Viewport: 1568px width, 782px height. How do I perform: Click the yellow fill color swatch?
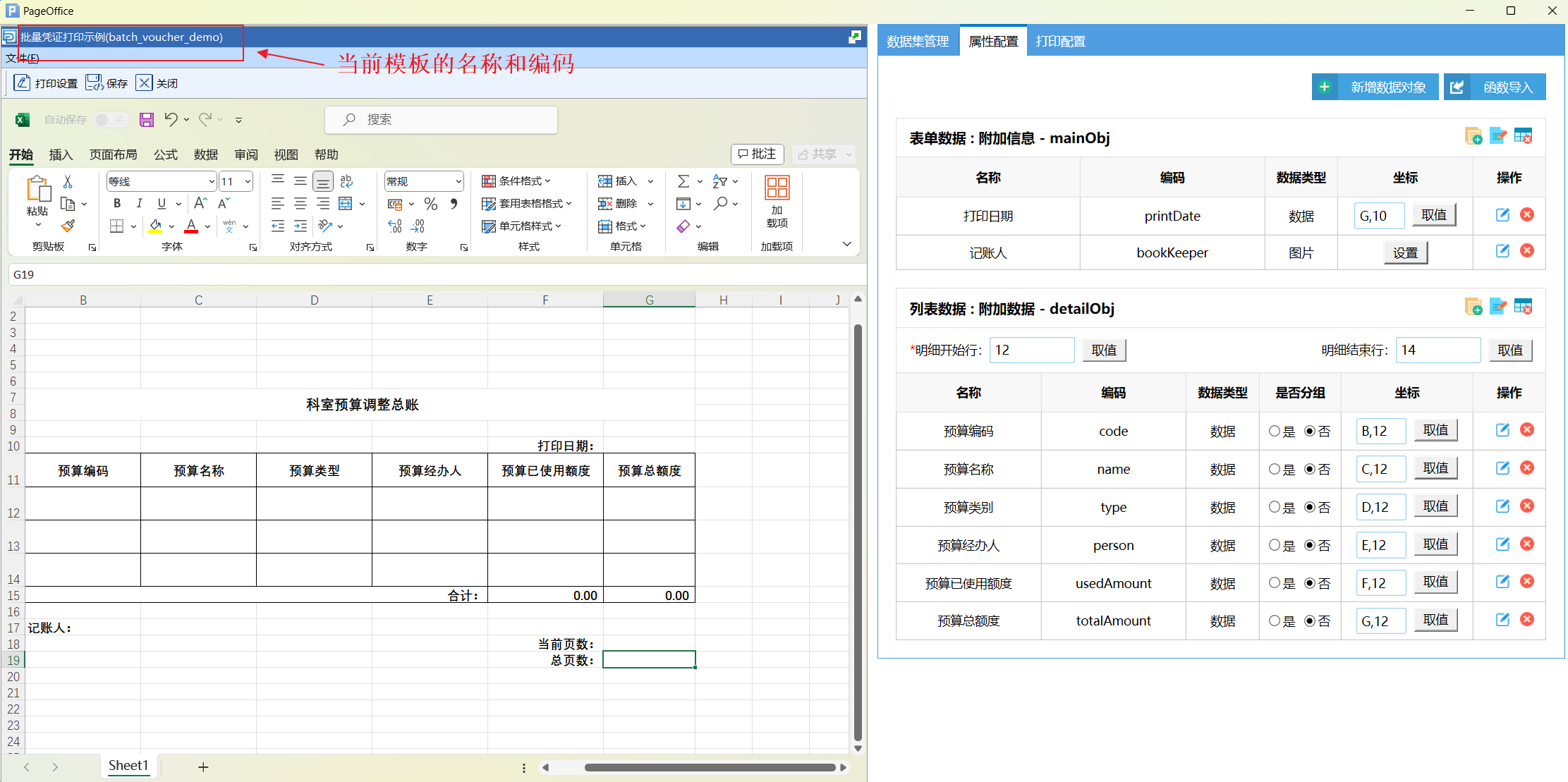click(x=155, y=226)
